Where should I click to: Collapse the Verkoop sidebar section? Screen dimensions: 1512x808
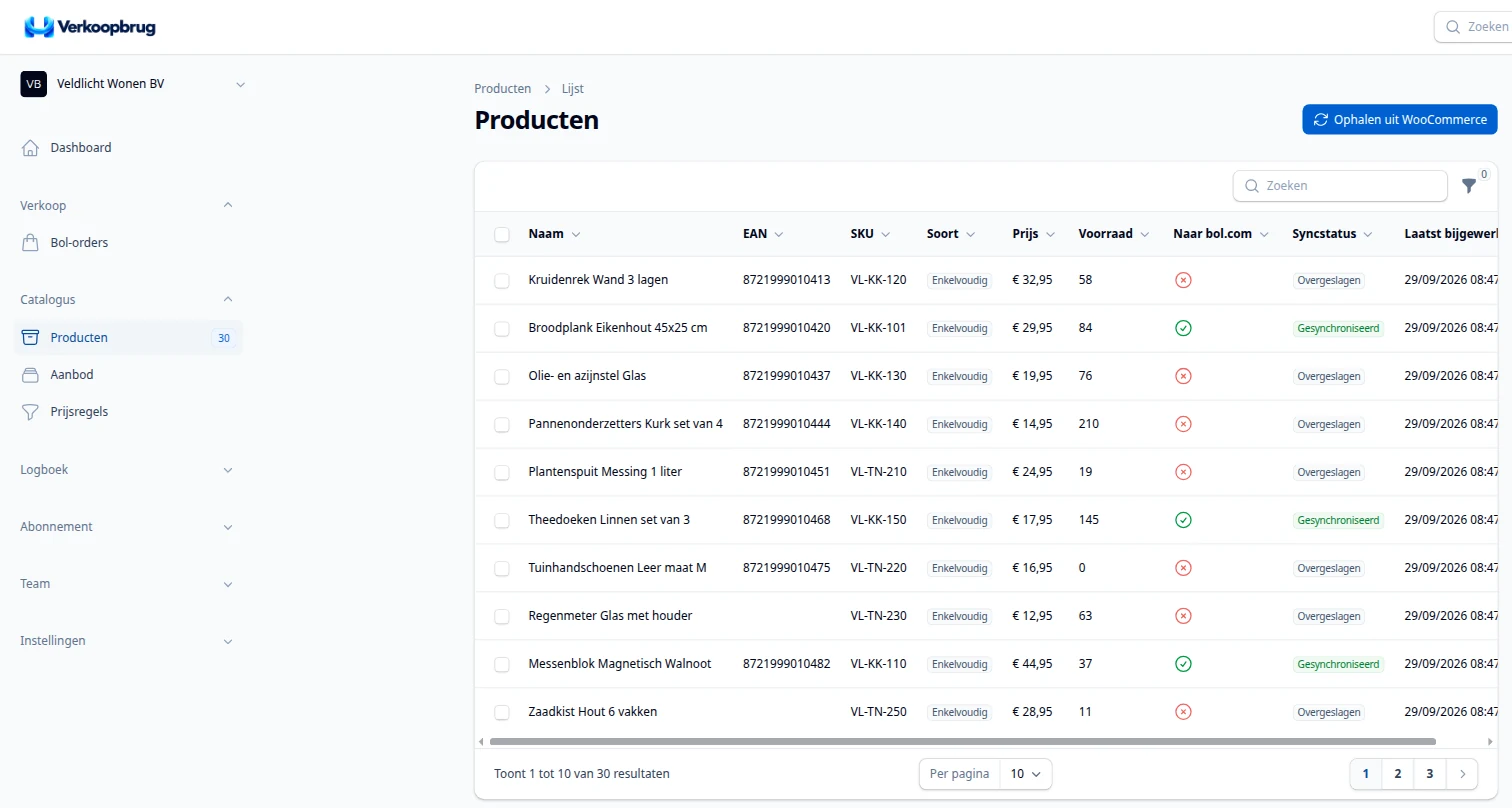pos(127,206)
